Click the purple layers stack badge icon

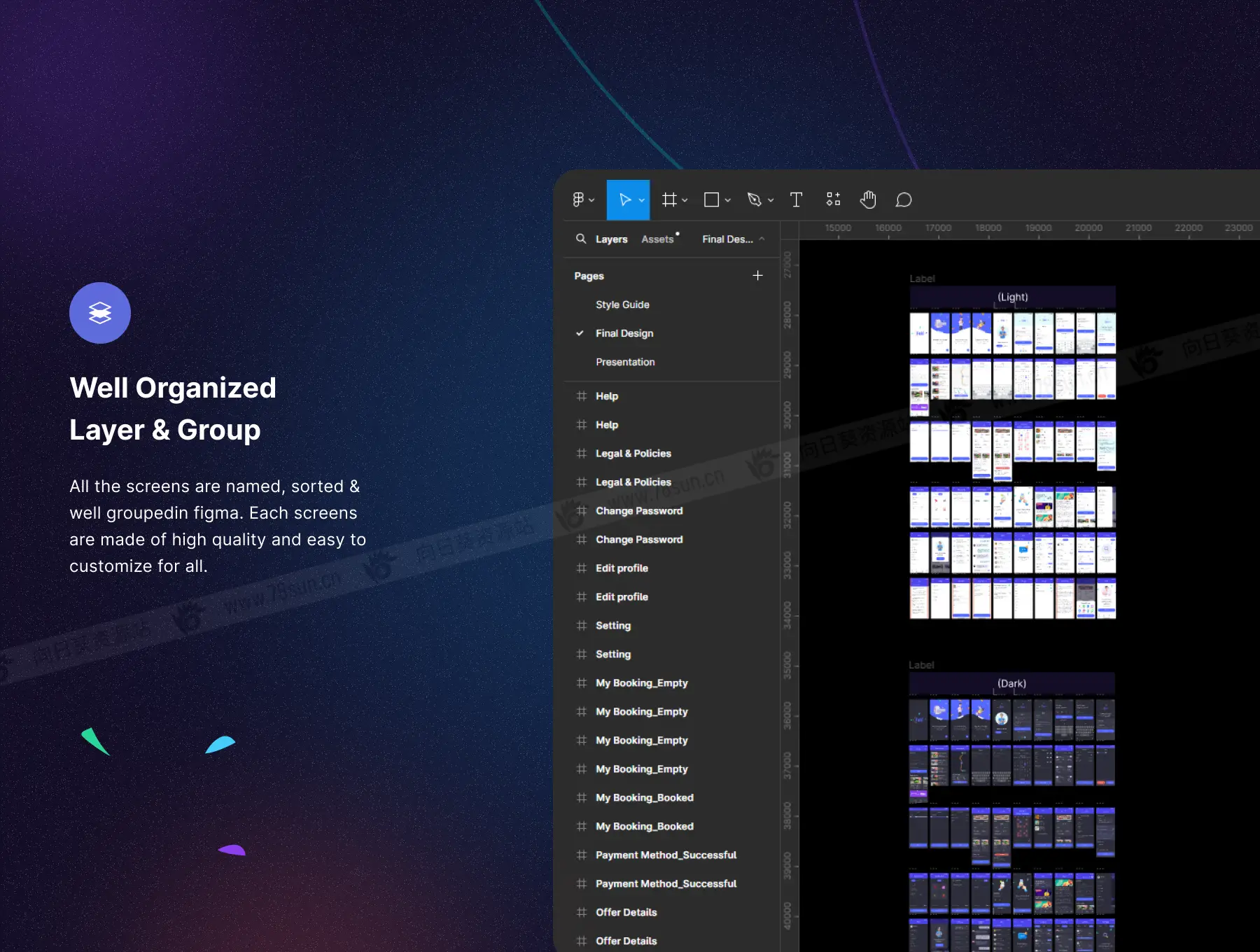pyautogui.click(x=100, y=313)
